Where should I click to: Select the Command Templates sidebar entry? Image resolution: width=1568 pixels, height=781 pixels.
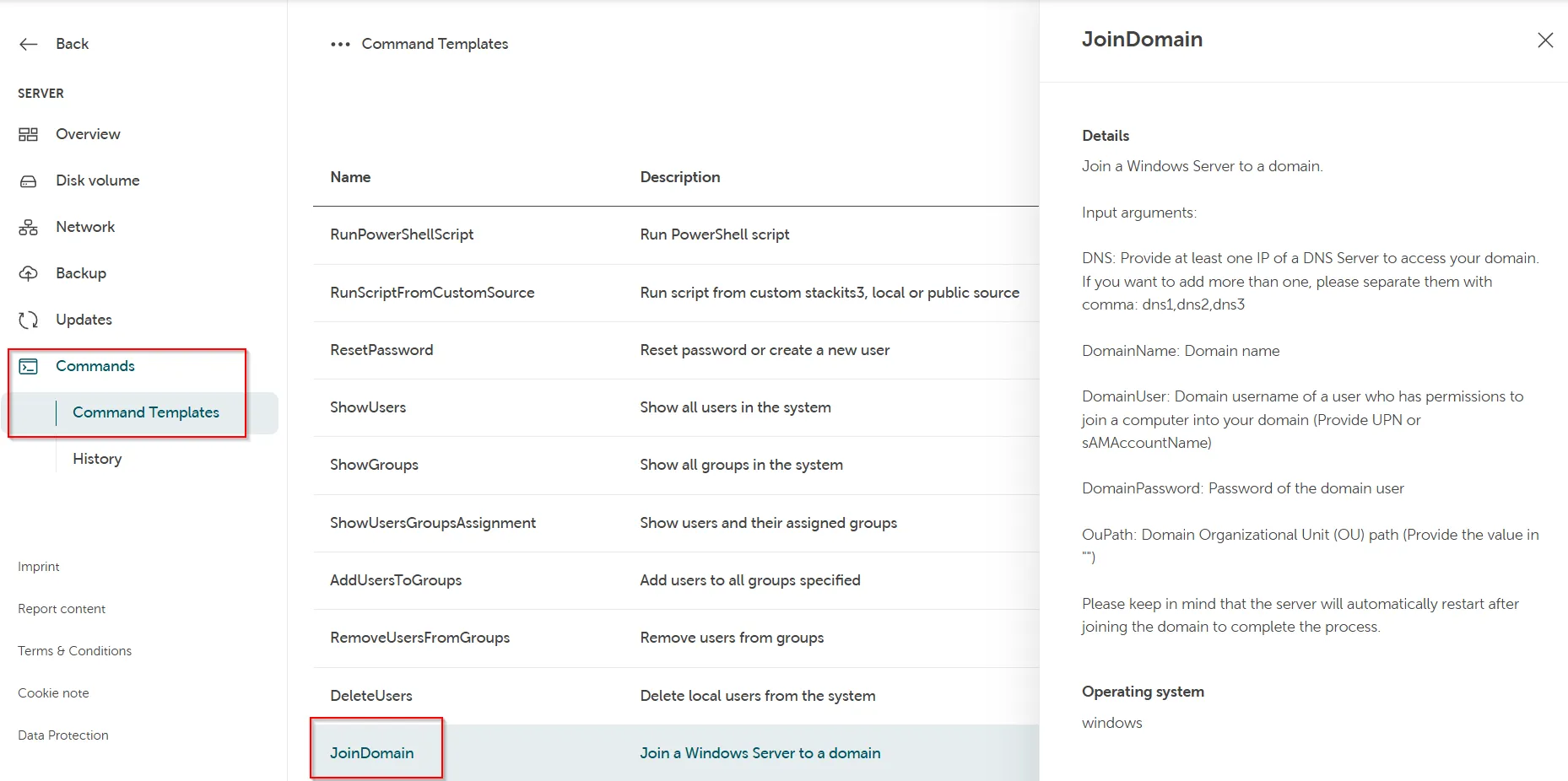point(145,412)
